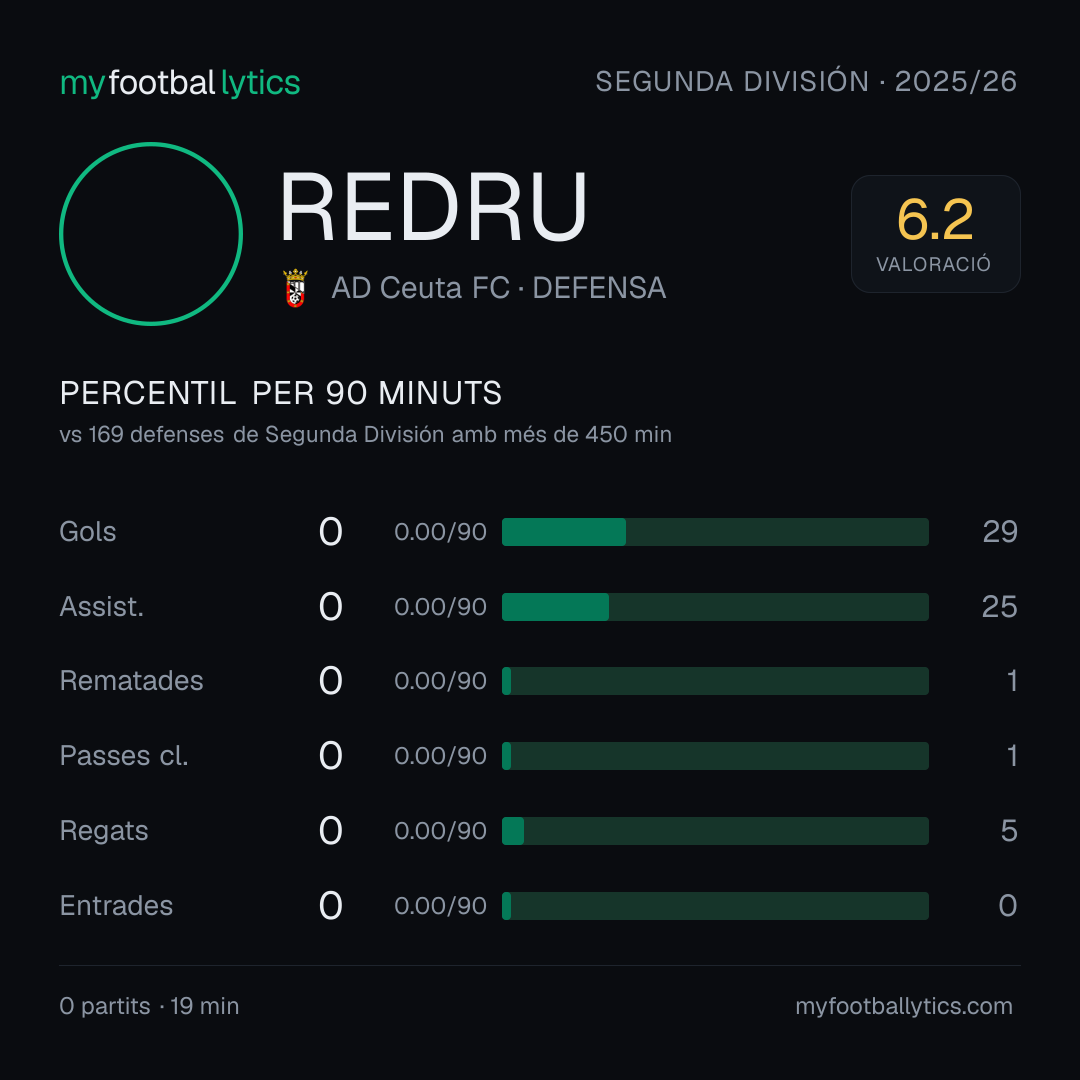Select the 6.2 Valoració rating badge
1080x1080 pixels.
coord(935,233)
